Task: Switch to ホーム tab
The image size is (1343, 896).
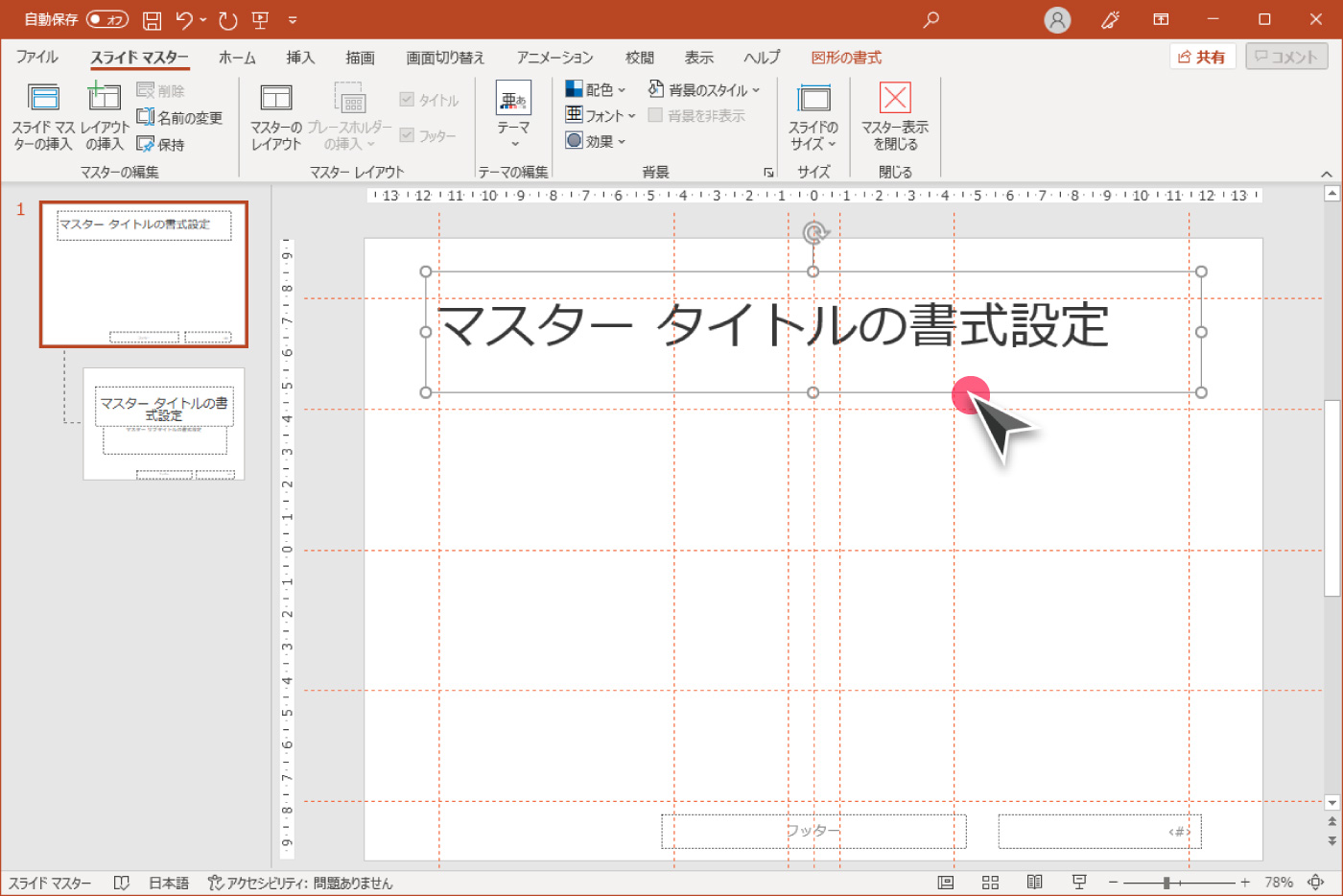Action: tap(237, 58)
